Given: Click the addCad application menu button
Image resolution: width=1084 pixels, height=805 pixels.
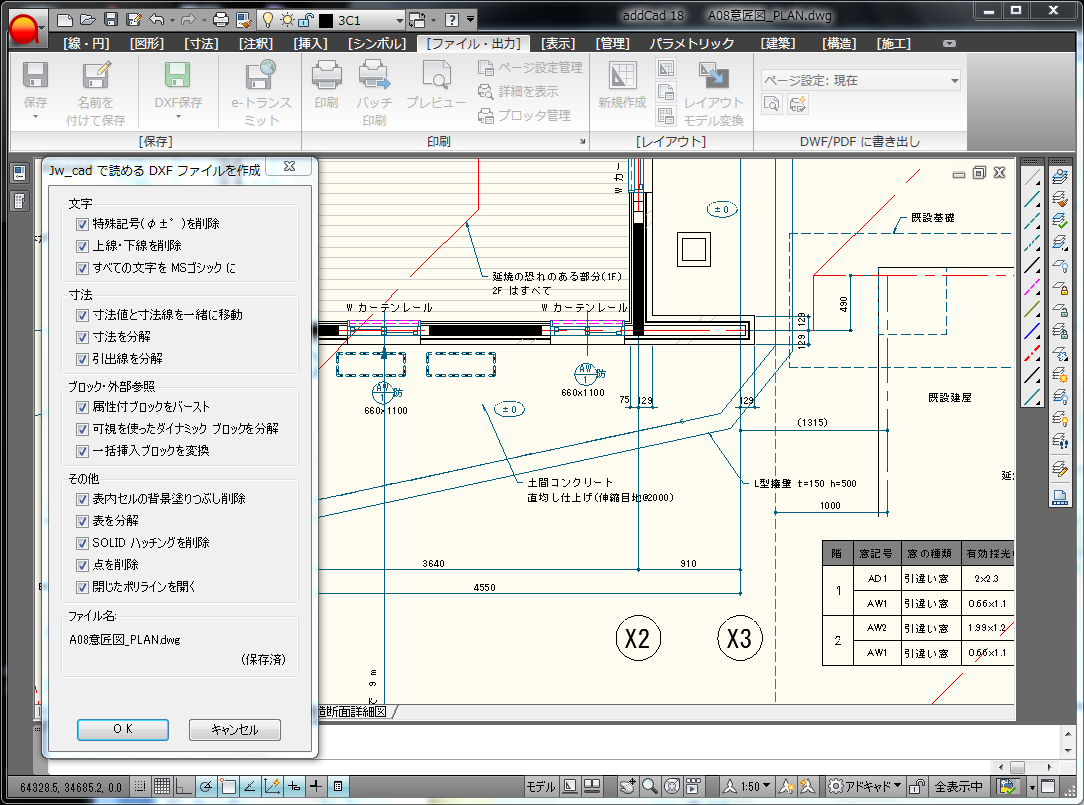Looking at the screenshot, I should pos(26,29).
